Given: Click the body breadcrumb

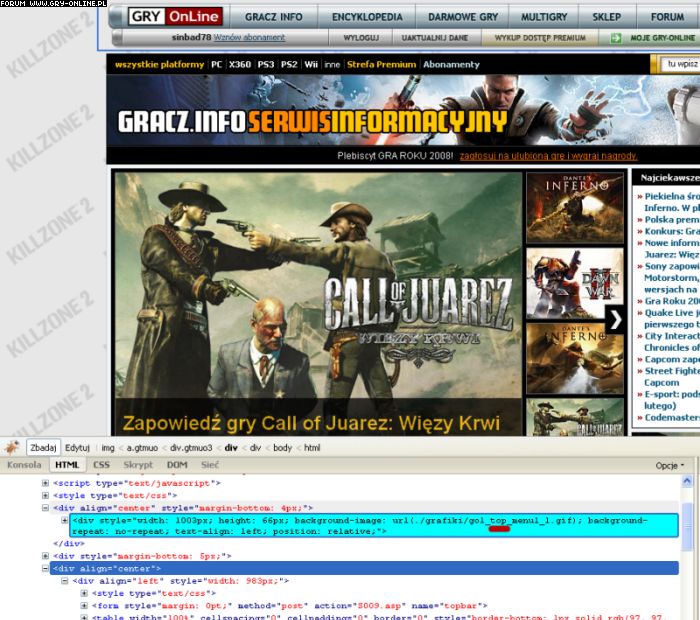Looking at the screenshot, I should [x=282, y=448].
